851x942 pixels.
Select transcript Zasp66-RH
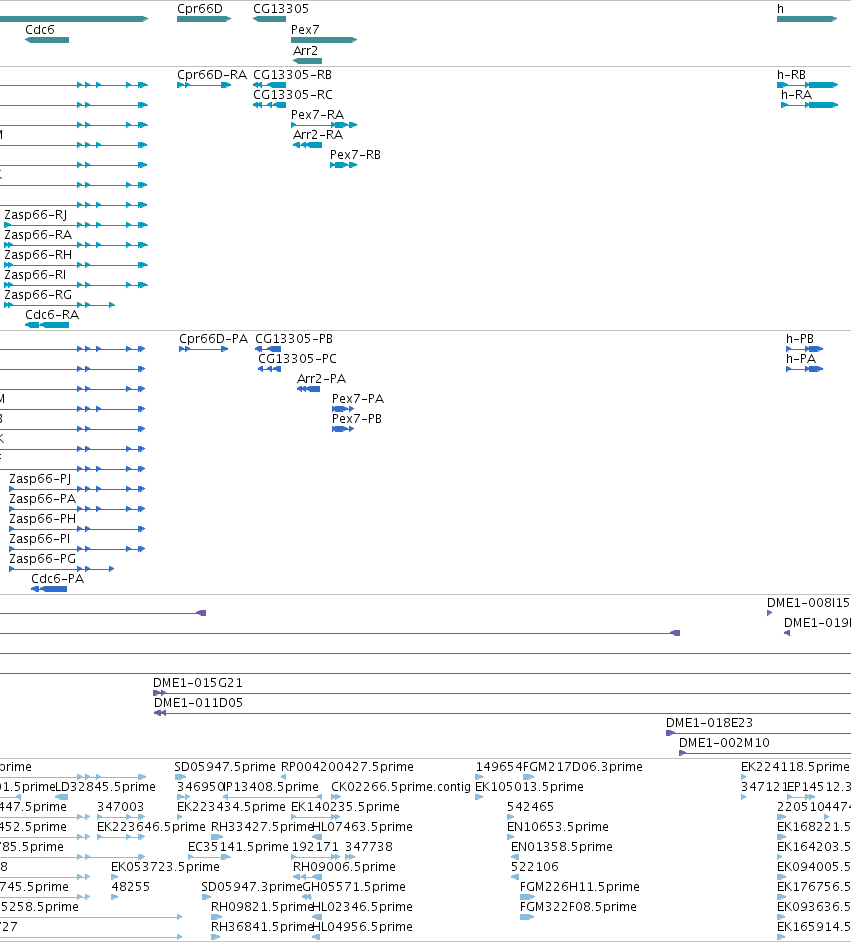(x=76, y=265)
